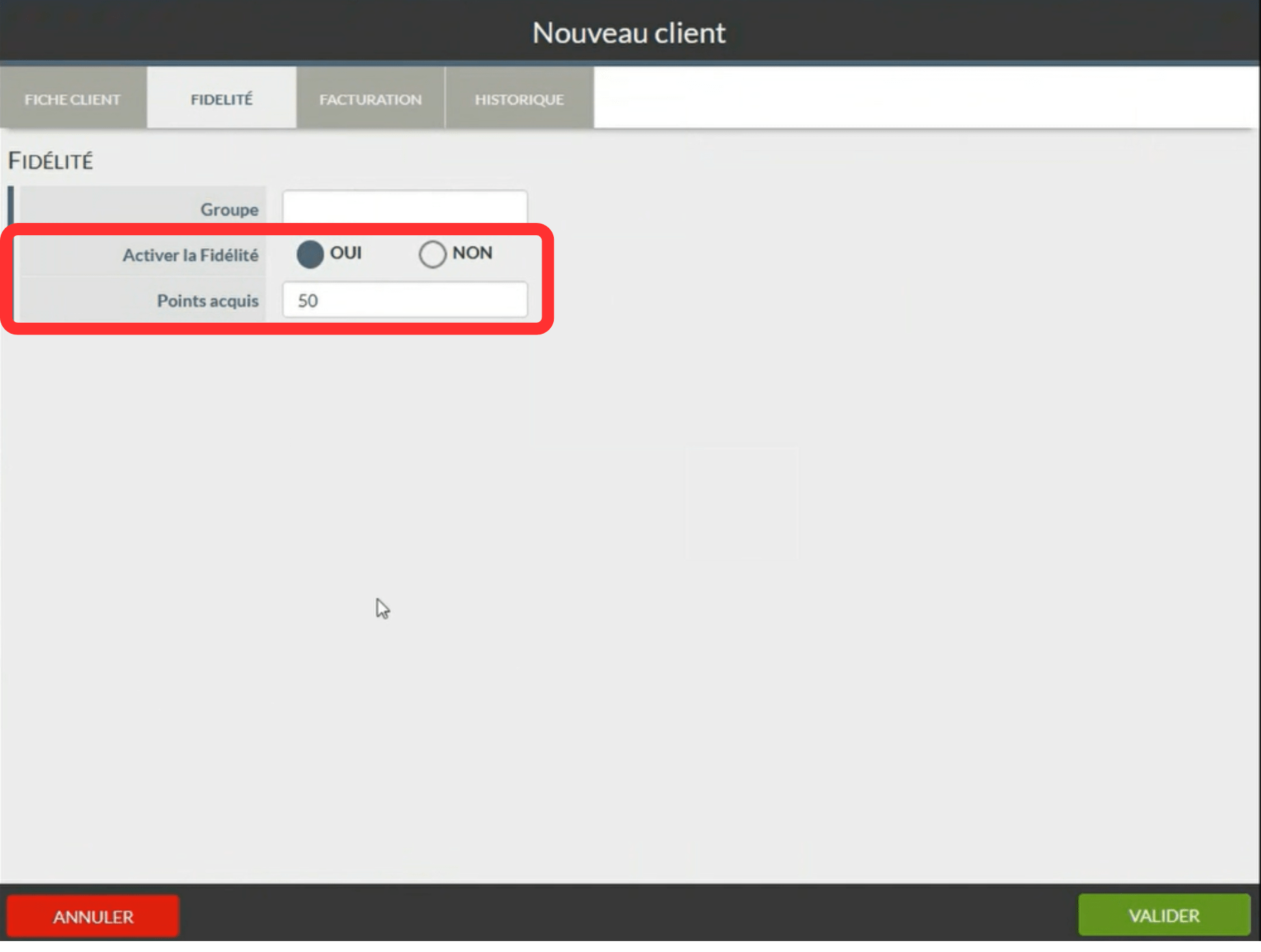The height and width of the screenshot is (952, 1261).
Task: Open the Facturation tab
Action: [x=370, y=99]
